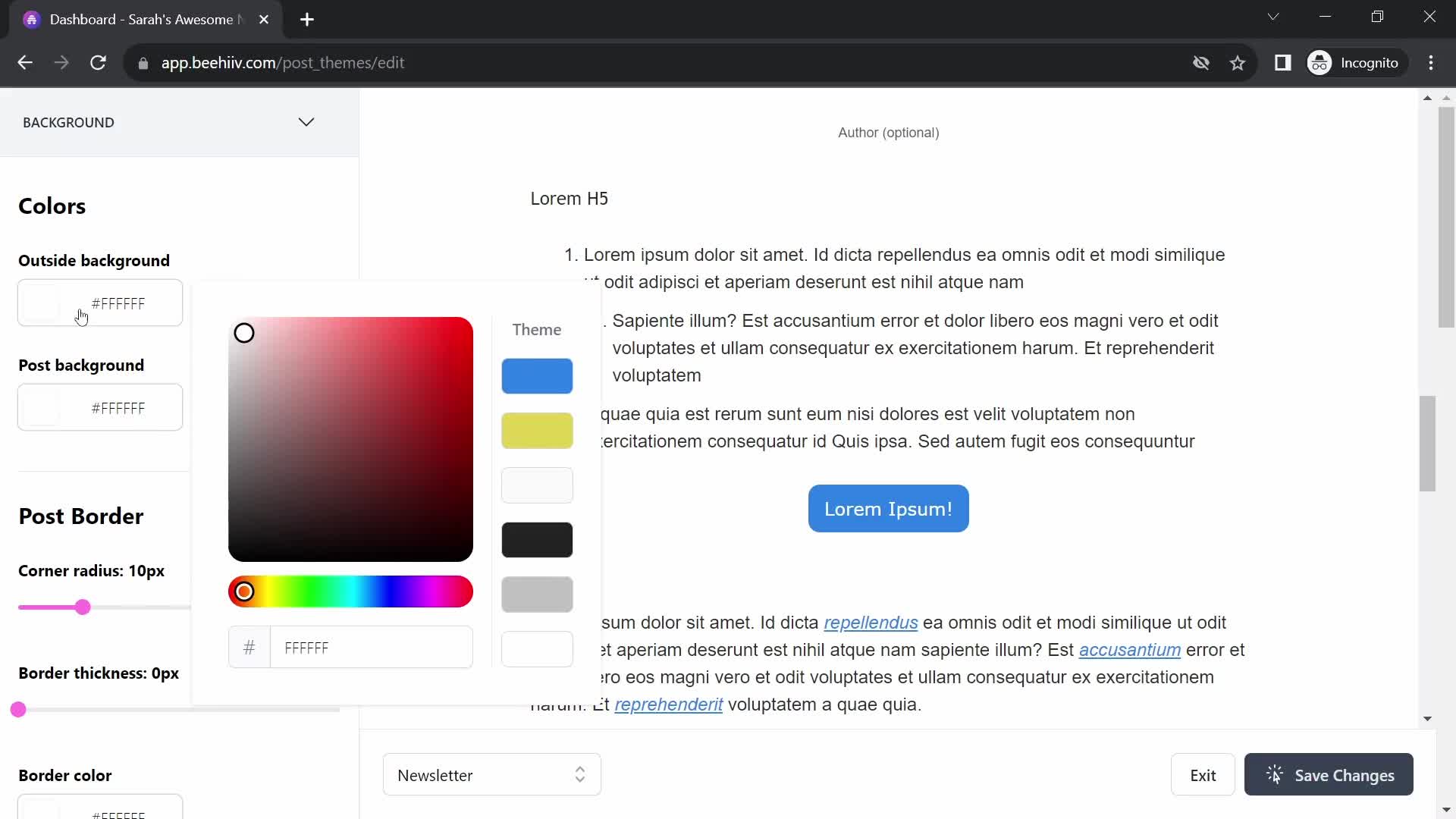Click the Exit button
The height and width of the screenshot is (819, 1456).
1202,775
